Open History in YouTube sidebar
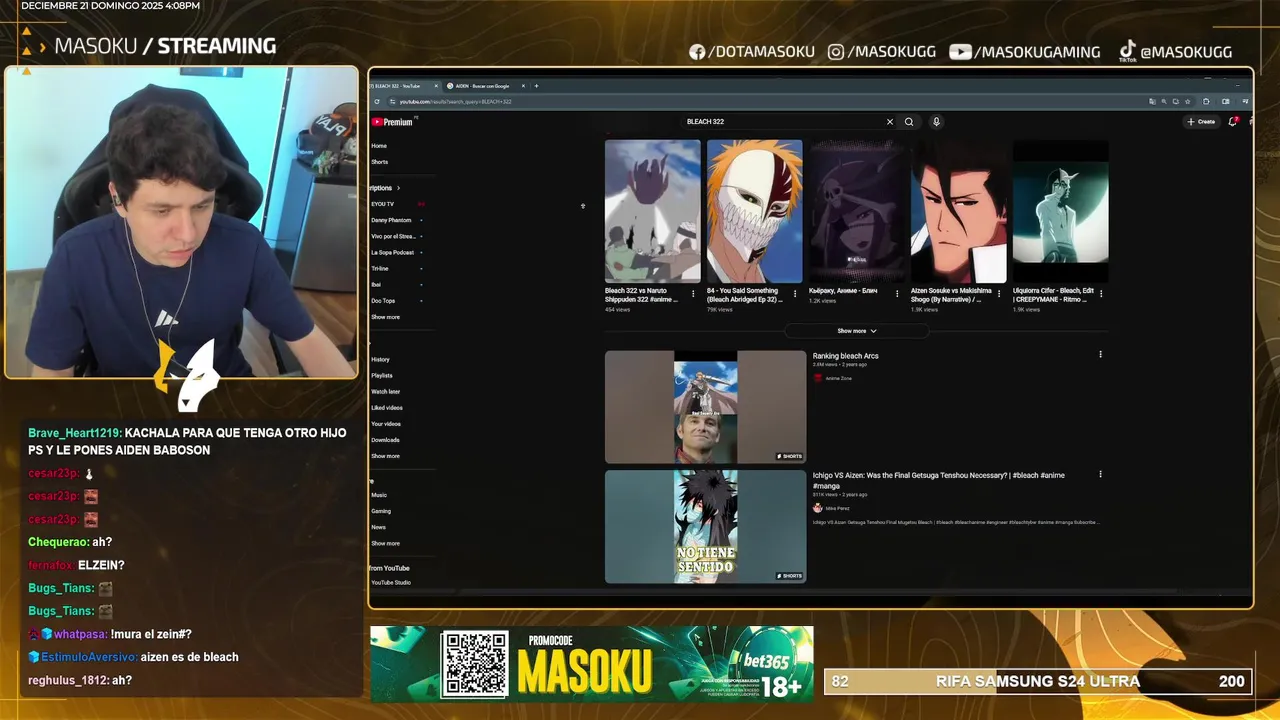The image size is (1280, 720). point(380,359)
